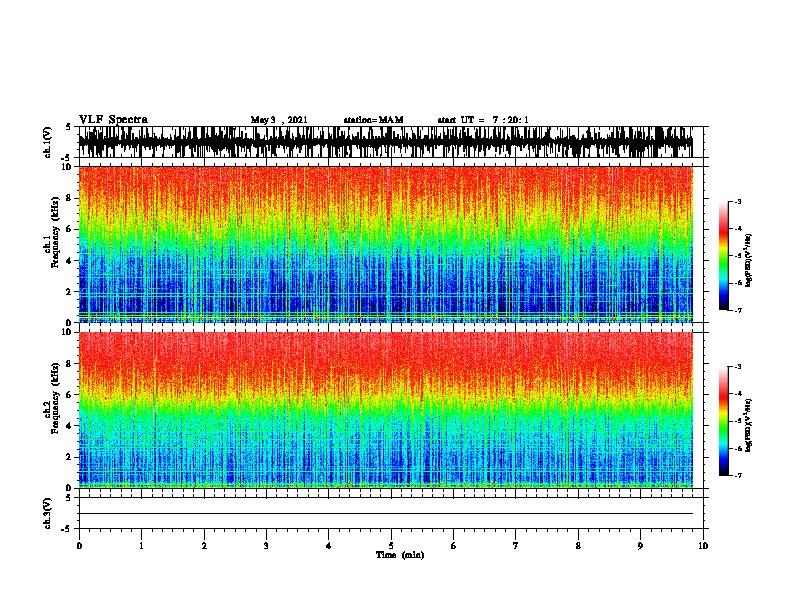Viewport: 792px width, 612px height.
Task: Click the time axis tick label "1"
Action: coord(141,546)
